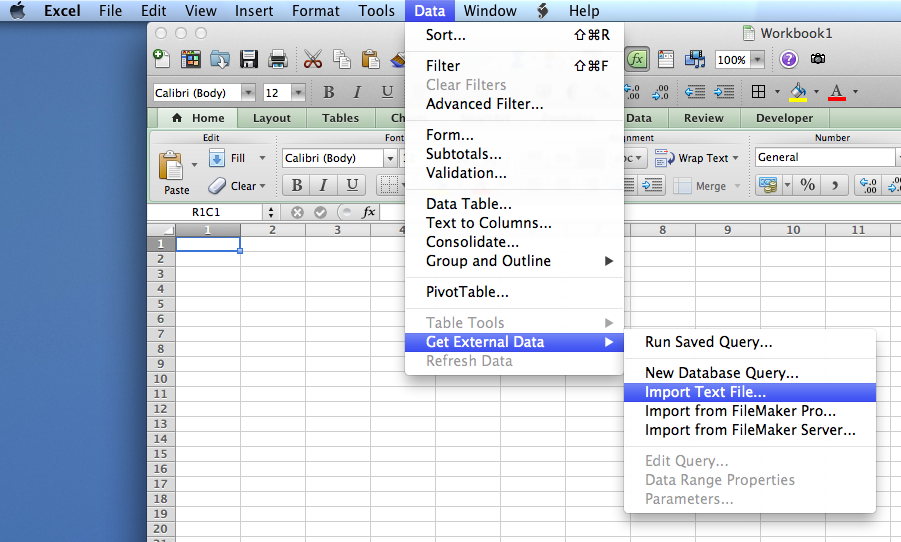The height and width of the screenshot is (542, 901).
Task: Click the red Font Color swatch
Action: pos(837,92)
